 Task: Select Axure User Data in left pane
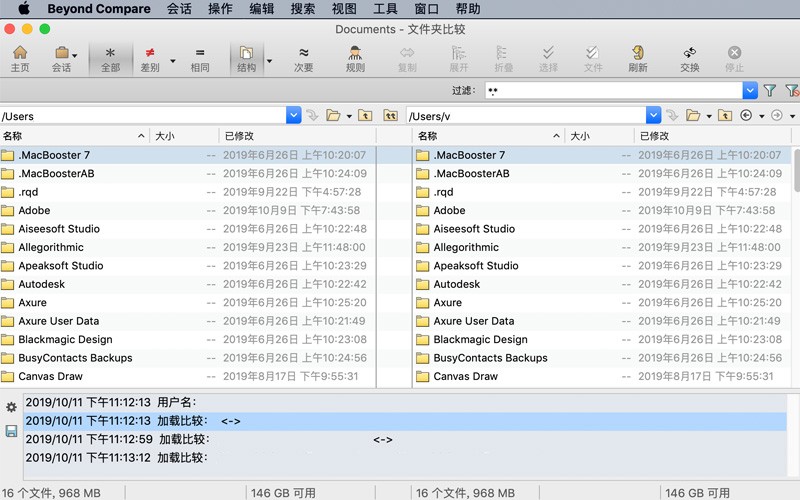188,321
